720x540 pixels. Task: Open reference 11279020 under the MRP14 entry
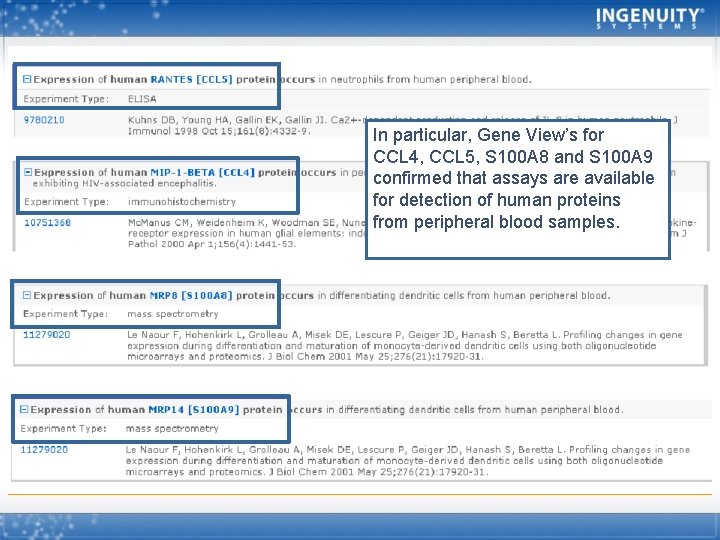point(44,450)
